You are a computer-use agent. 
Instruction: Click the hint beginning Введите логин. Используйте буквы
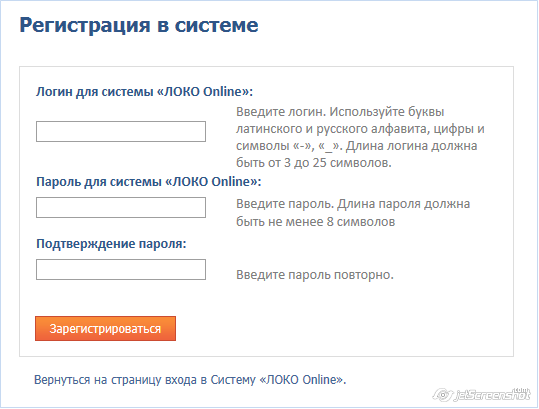[x=360, y=137]
